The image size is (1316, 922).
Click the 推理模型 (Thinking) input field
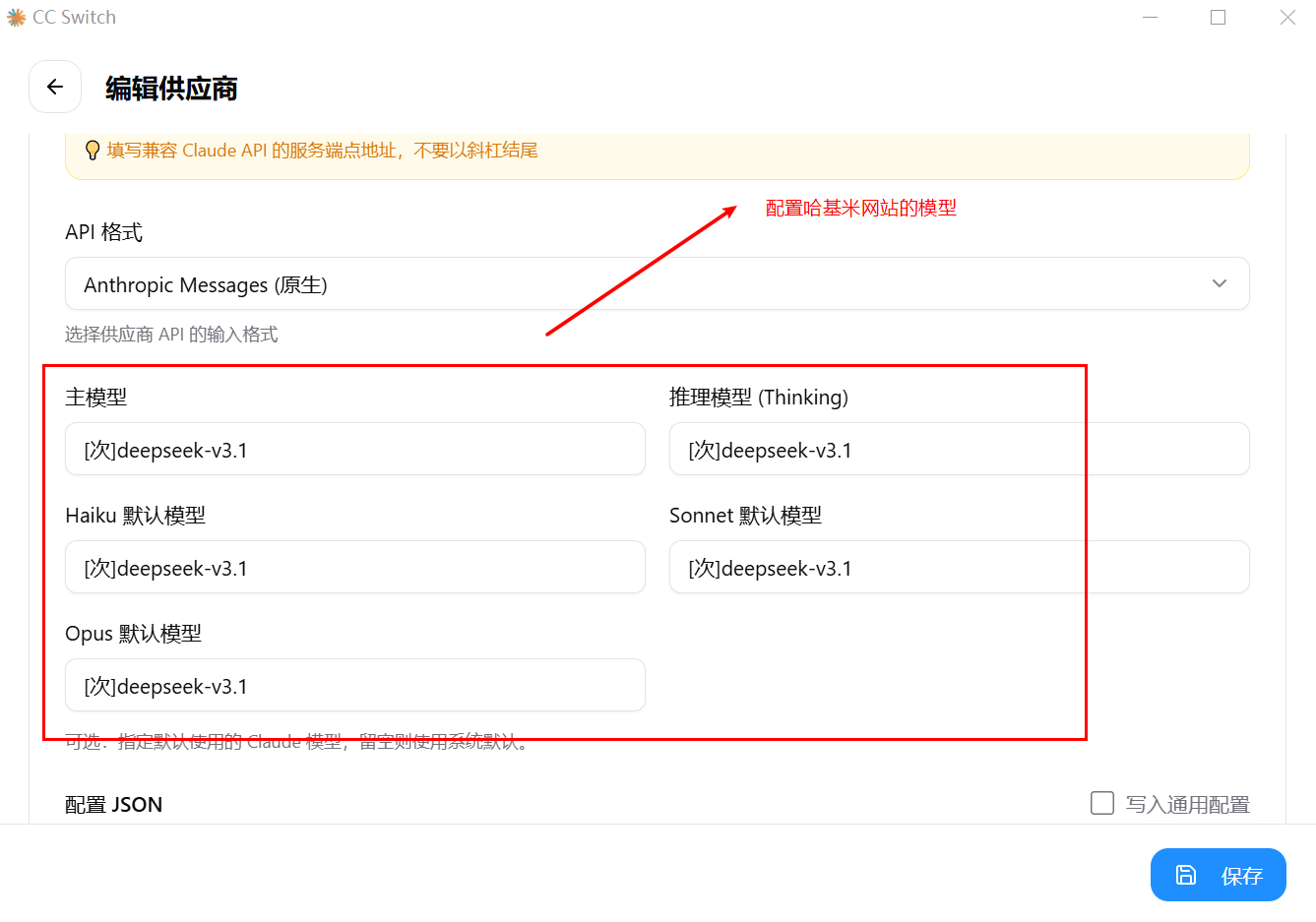click(x=960, y=449)
